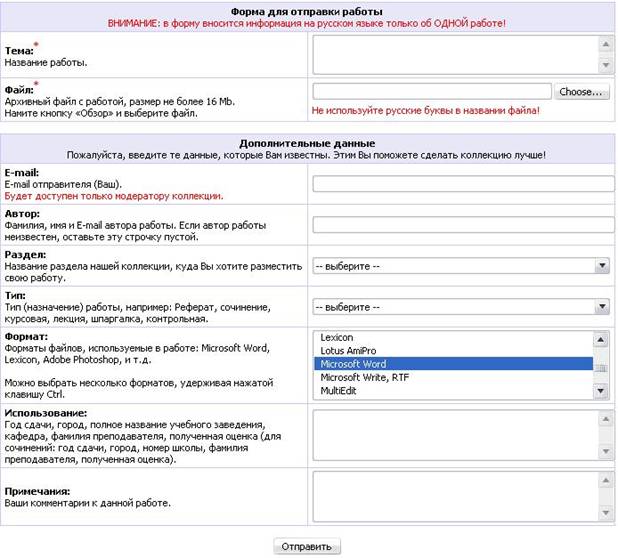
Task: Click the Автор input field
Action: point(464,225)
